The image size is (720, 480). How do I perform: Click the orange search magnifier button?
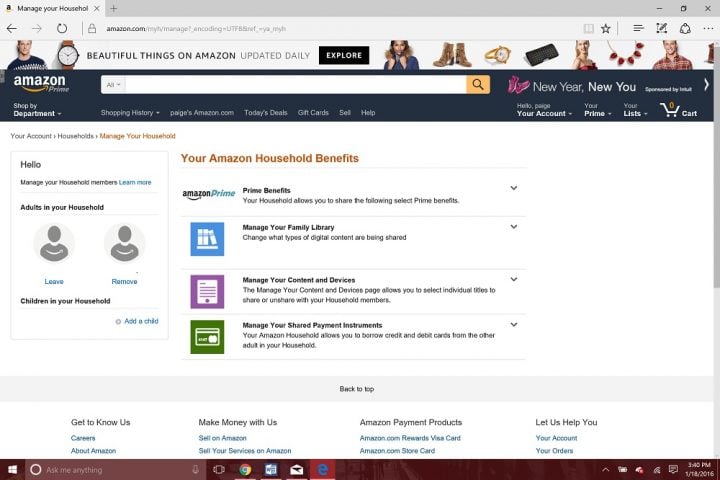(x=478, y=85)
